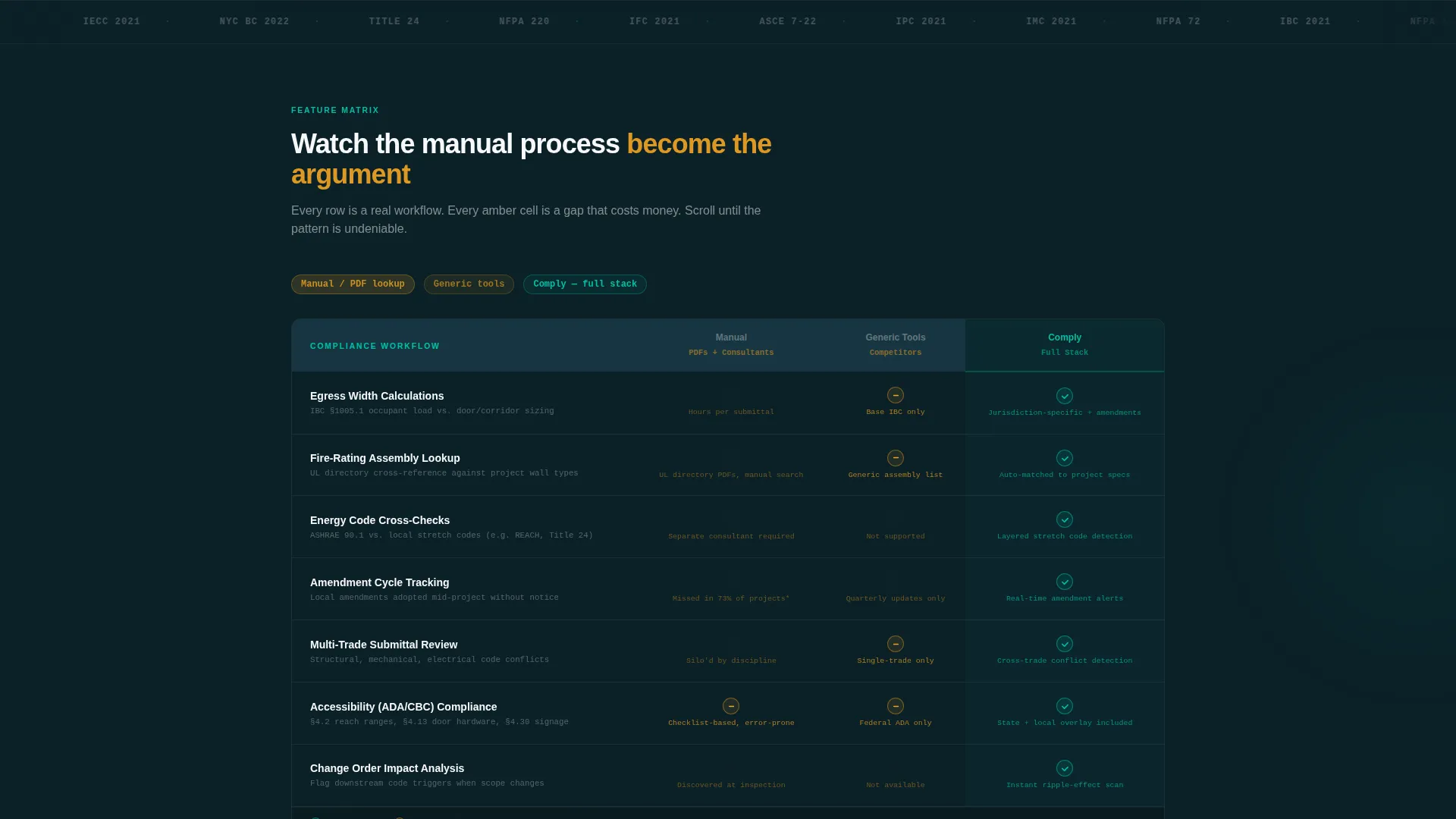Click the checkmark icon above Real-time amendment alerts

click(x=1065, y=582)
